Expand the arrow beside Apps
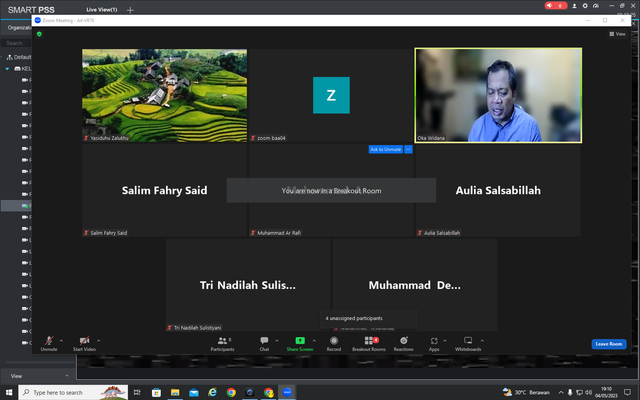The image size is (640, 400). 445,340
